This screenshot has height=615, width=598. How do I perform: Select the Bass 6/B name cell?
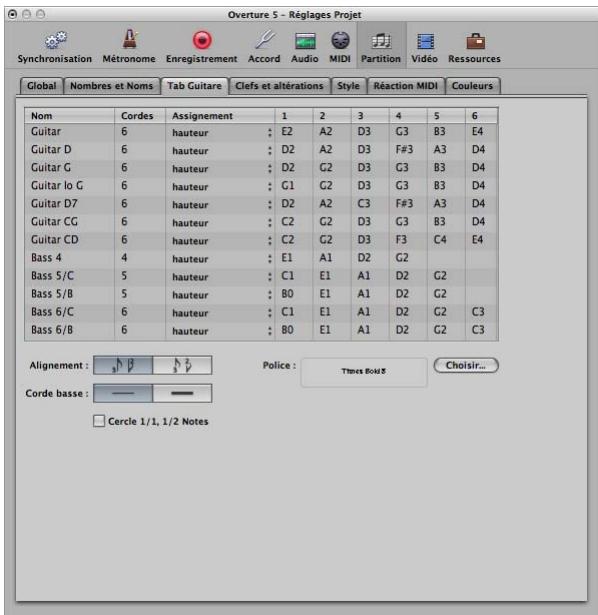pos(52,330)
